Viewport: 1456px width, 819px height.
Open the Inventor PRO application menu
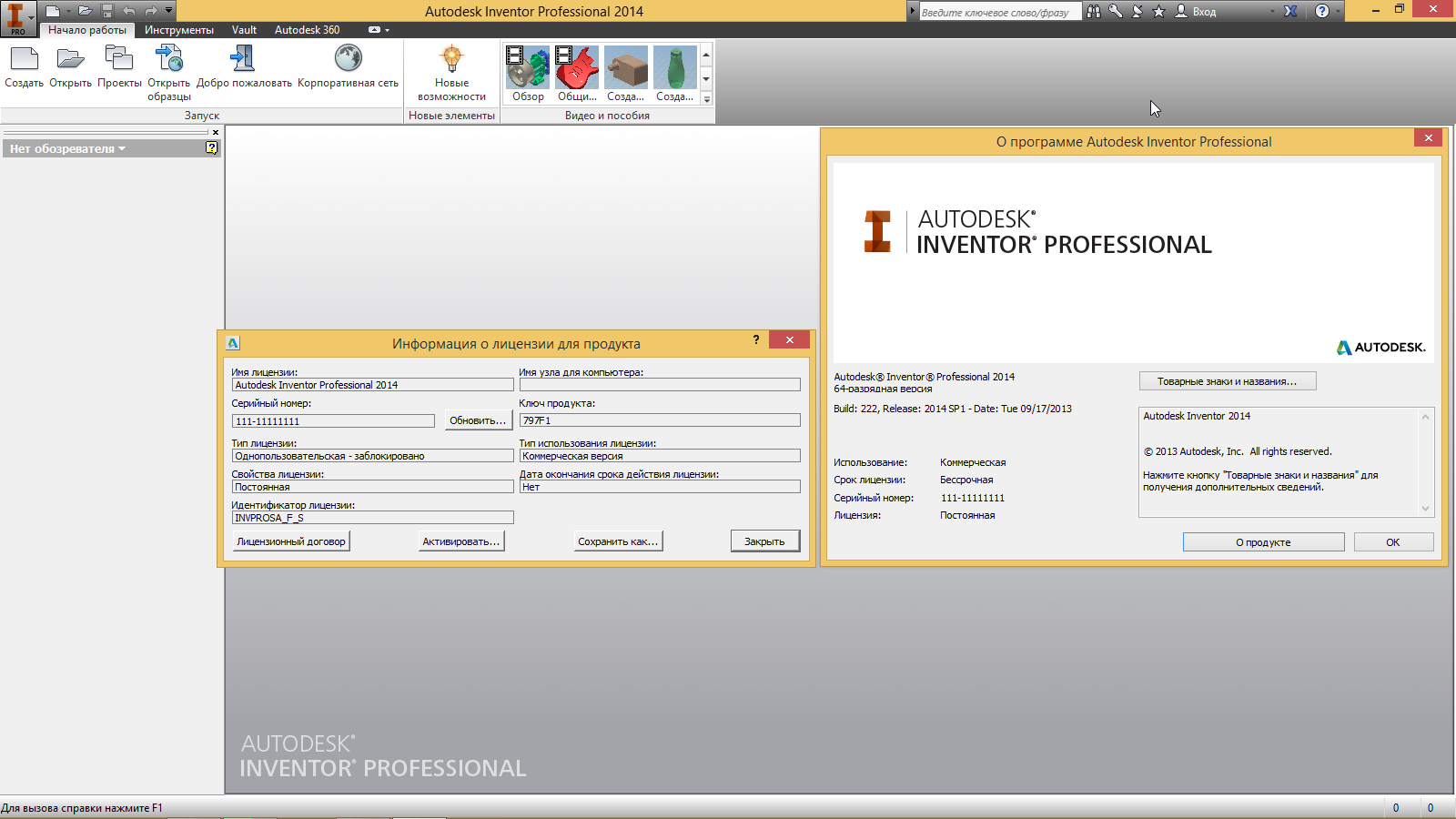tap(17, 18)
